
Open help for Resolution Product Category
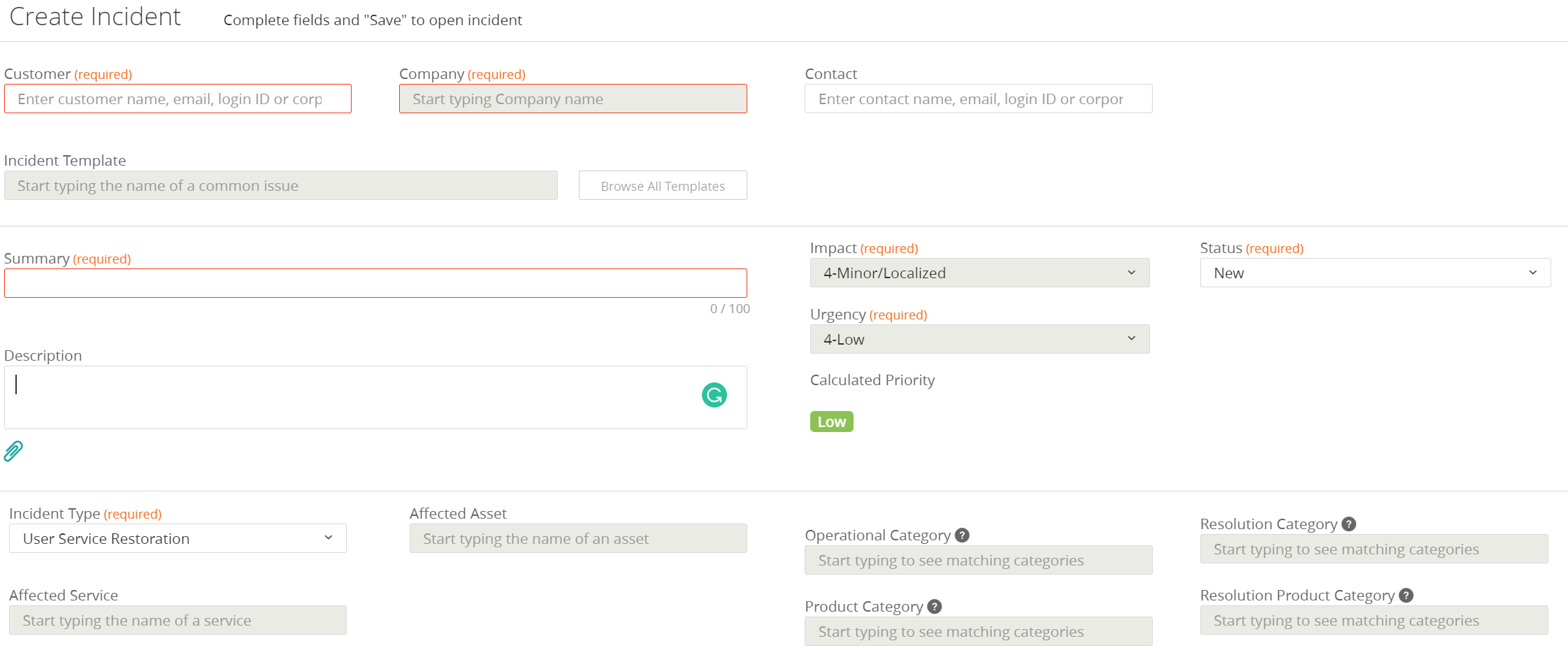(x=1407, y=595)
